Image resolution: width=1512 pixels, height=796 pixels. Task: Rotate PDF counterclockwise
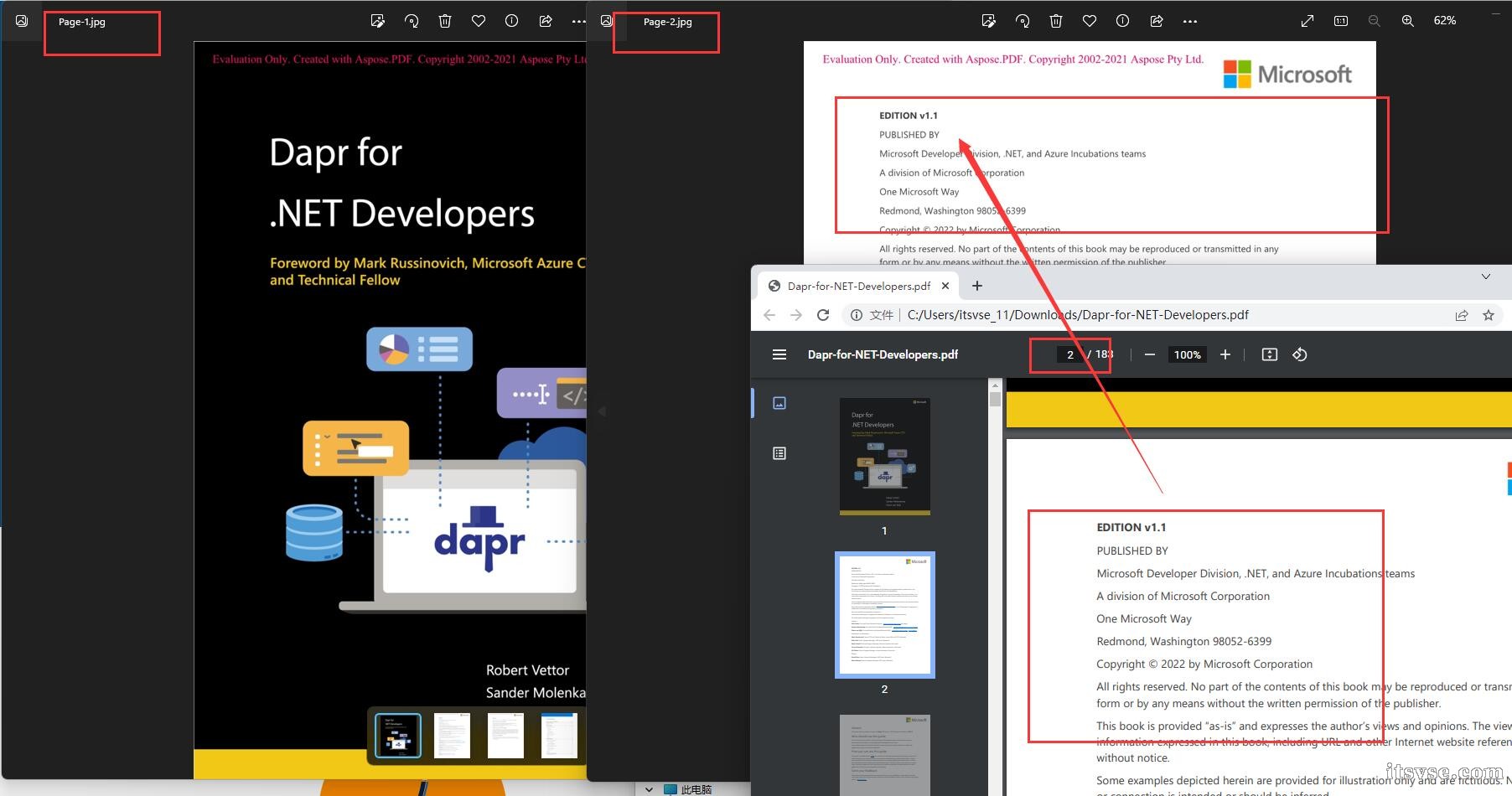(x=1300, y=354)
